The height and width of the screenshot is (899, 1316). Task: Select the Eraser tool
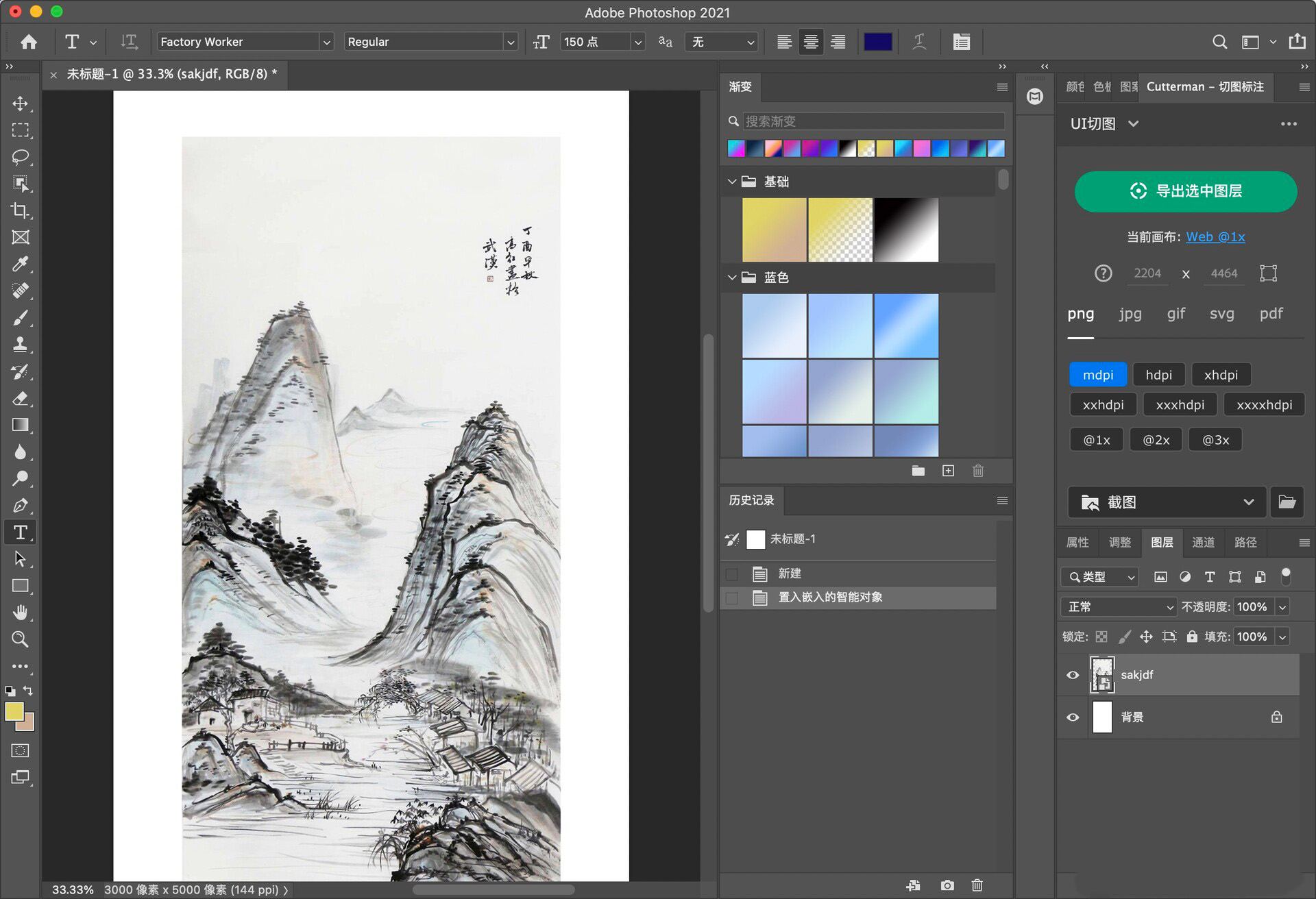[21, 399]
